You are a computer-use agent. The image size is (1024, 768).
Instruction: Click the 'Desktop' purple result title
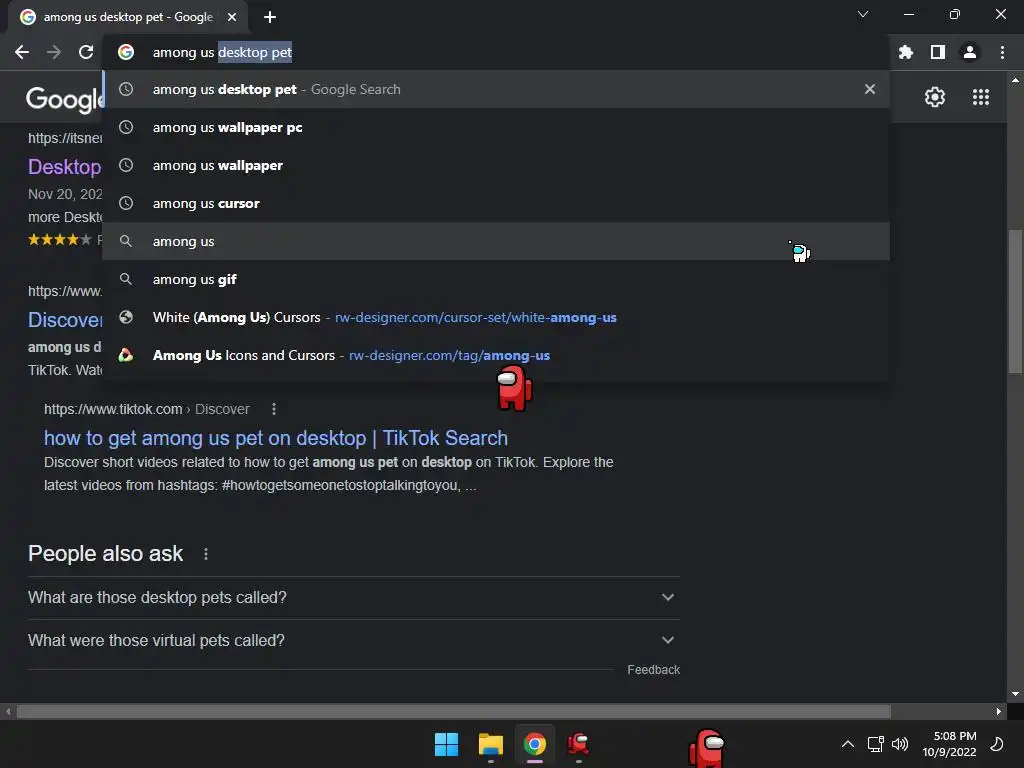[x=64, y=167]
